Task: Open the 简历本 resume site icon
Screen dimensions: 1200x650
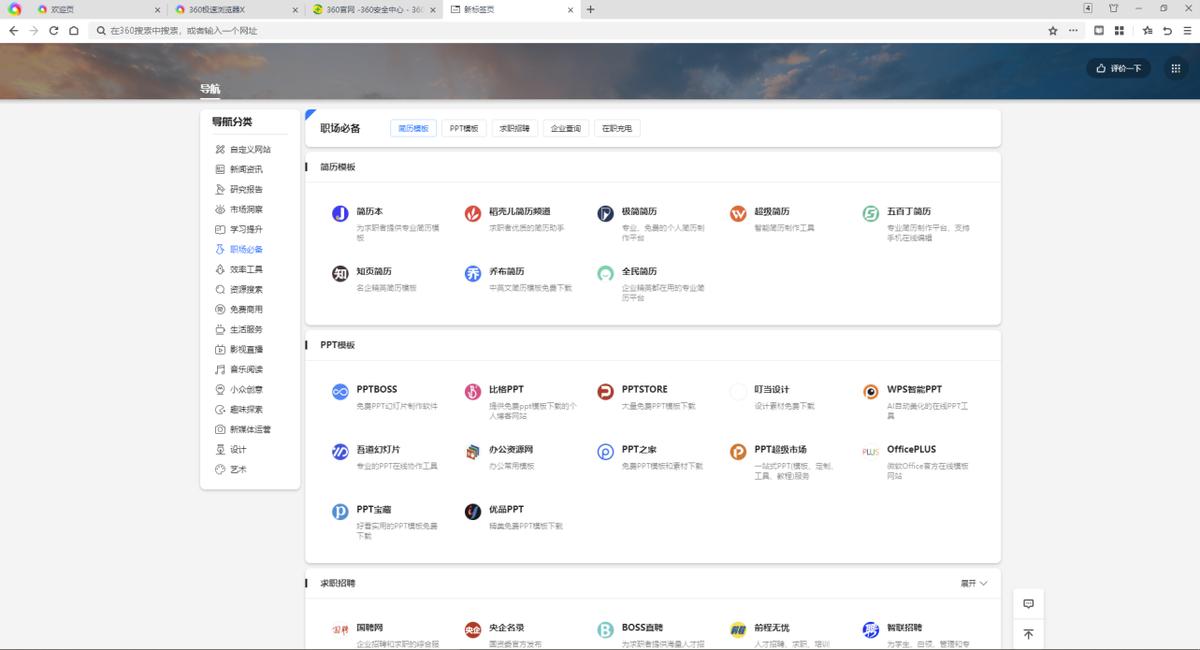Action: [340, 214]
